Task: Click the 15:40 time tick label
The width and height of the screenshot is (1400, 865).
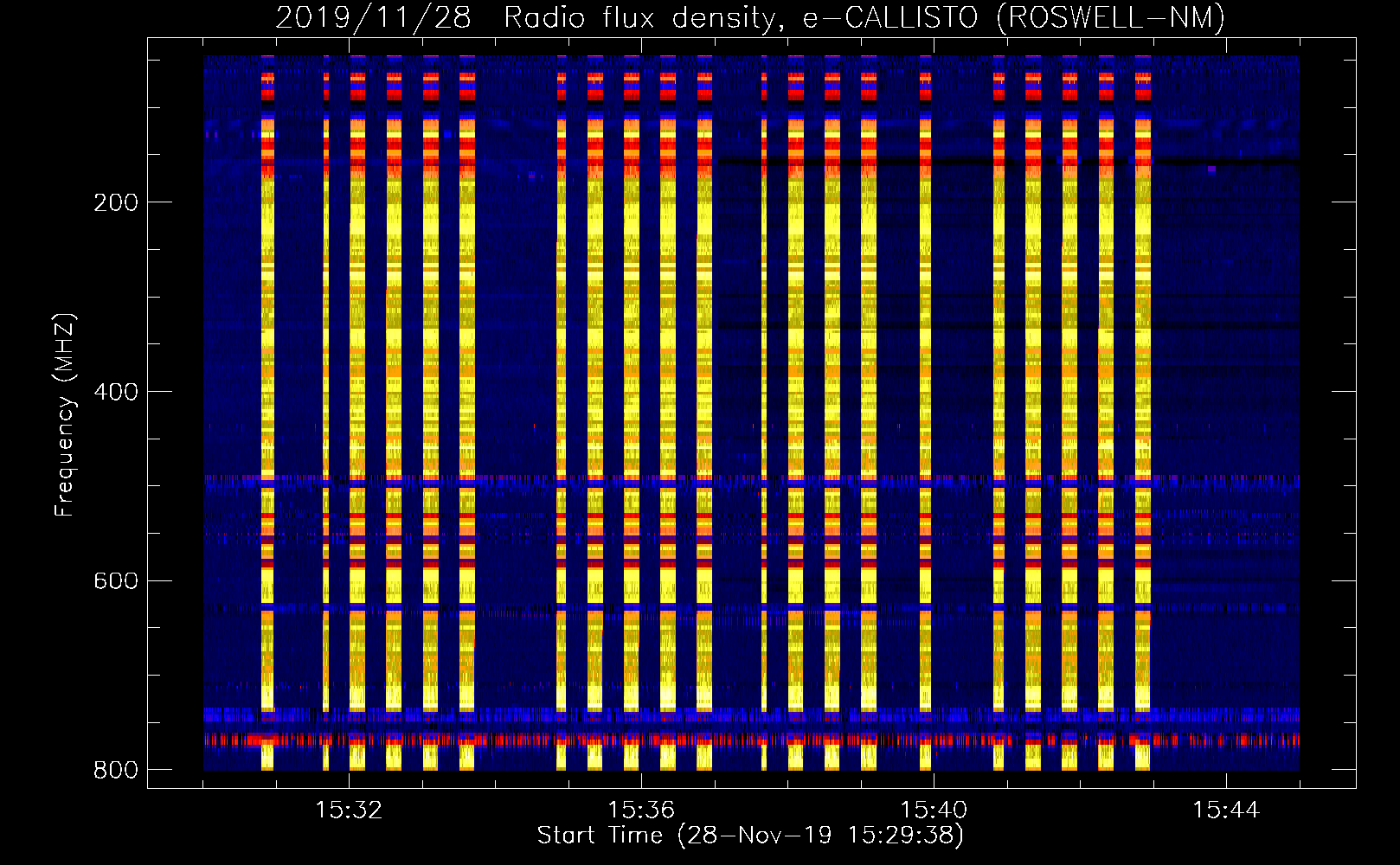Action: 934,811
